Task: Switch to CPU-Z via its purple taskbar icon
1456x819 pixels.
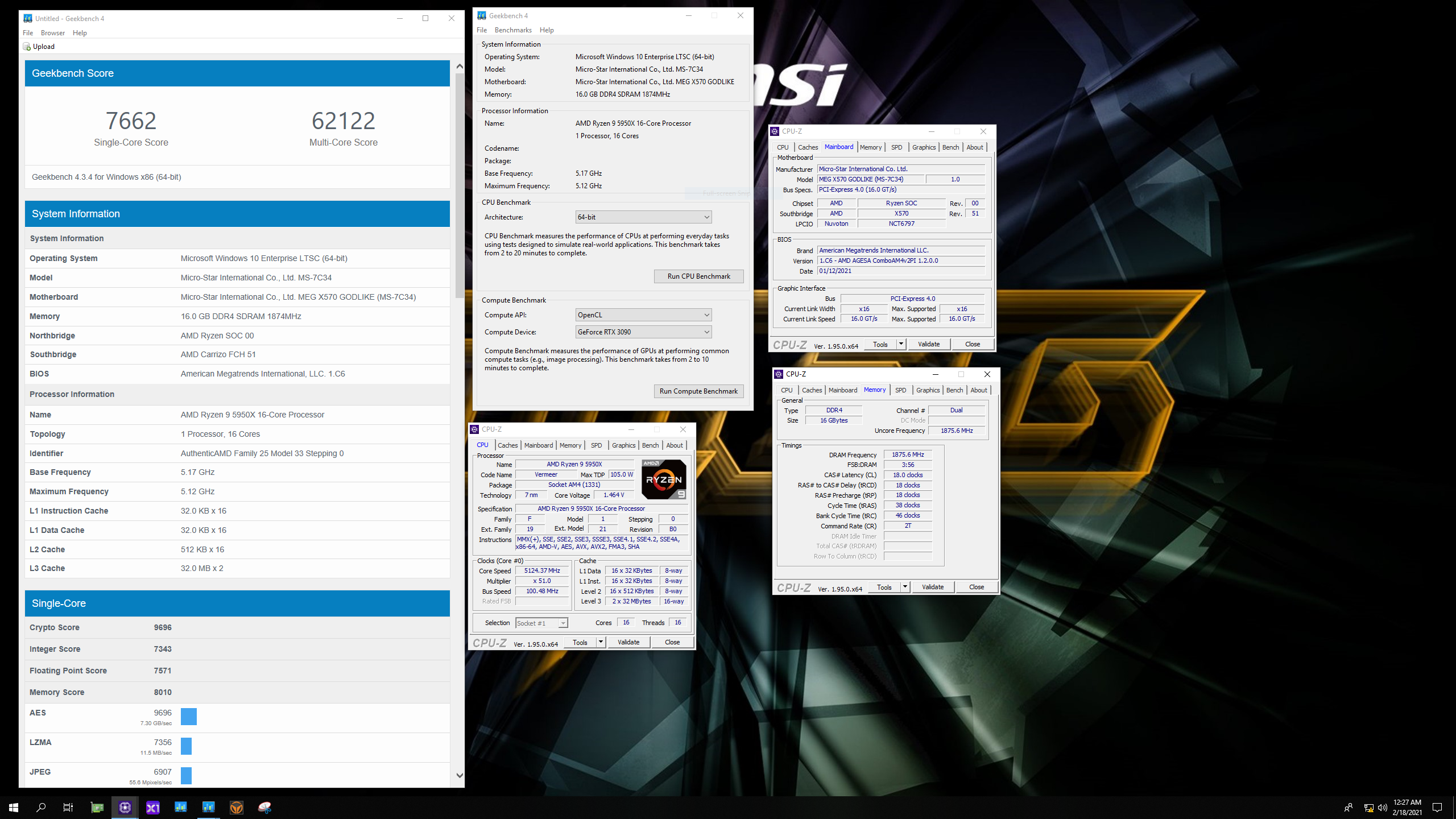Action: pos(125,807)
